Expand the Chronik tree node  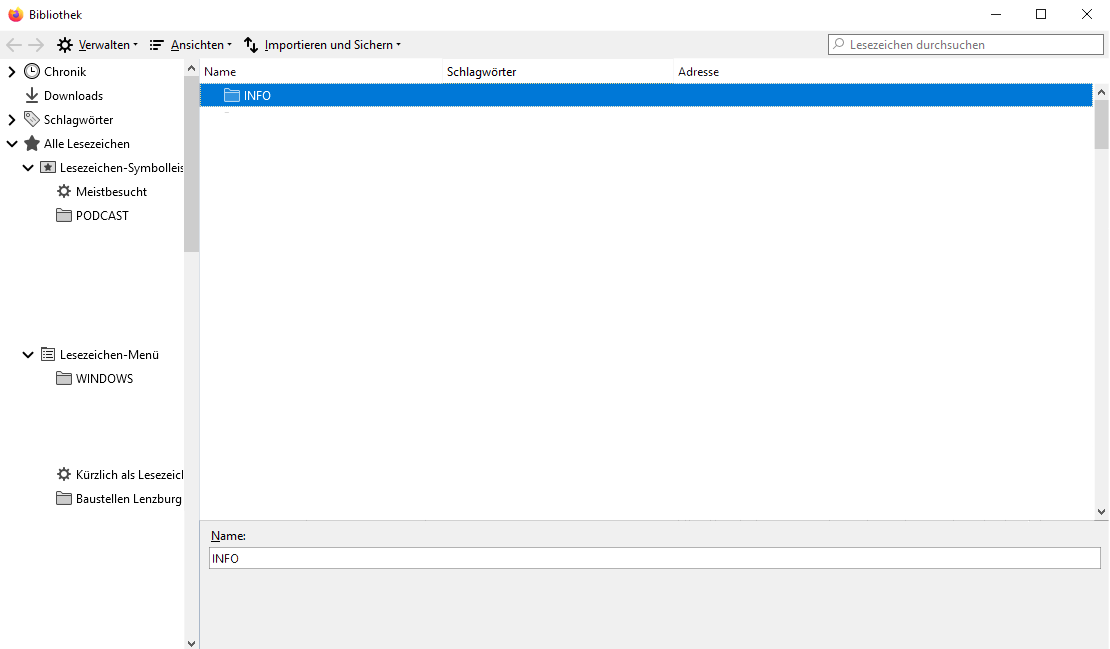pyautogui.click(x=12, y=72)
